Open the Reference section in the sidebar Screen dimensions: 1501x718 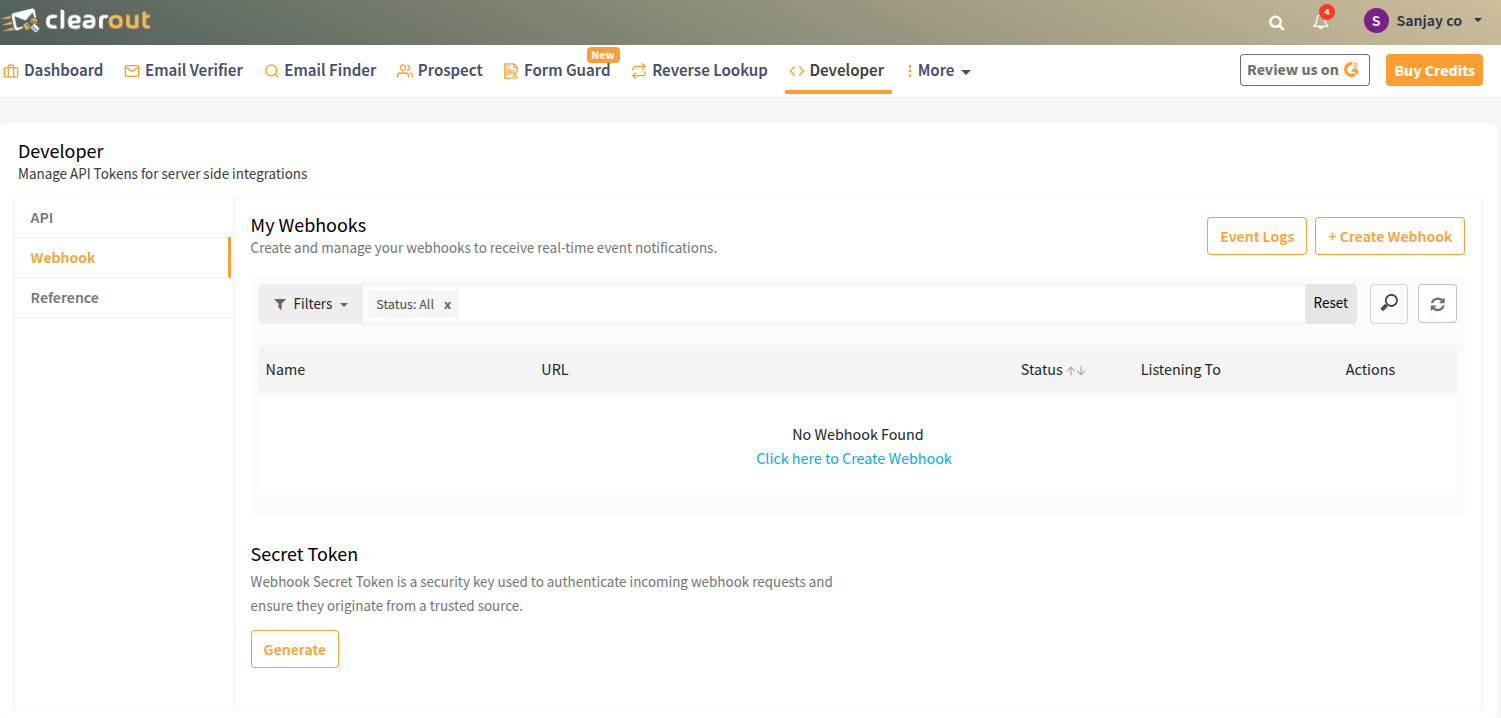(x=65, y=297)
